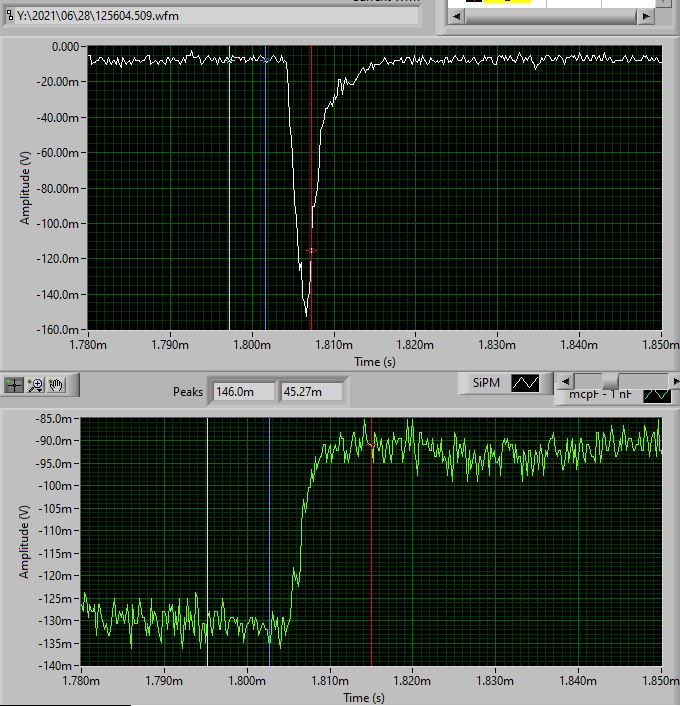Activate the zoom magnifier tool
Viewport: 680px width, 706px height.
(36, 385)
